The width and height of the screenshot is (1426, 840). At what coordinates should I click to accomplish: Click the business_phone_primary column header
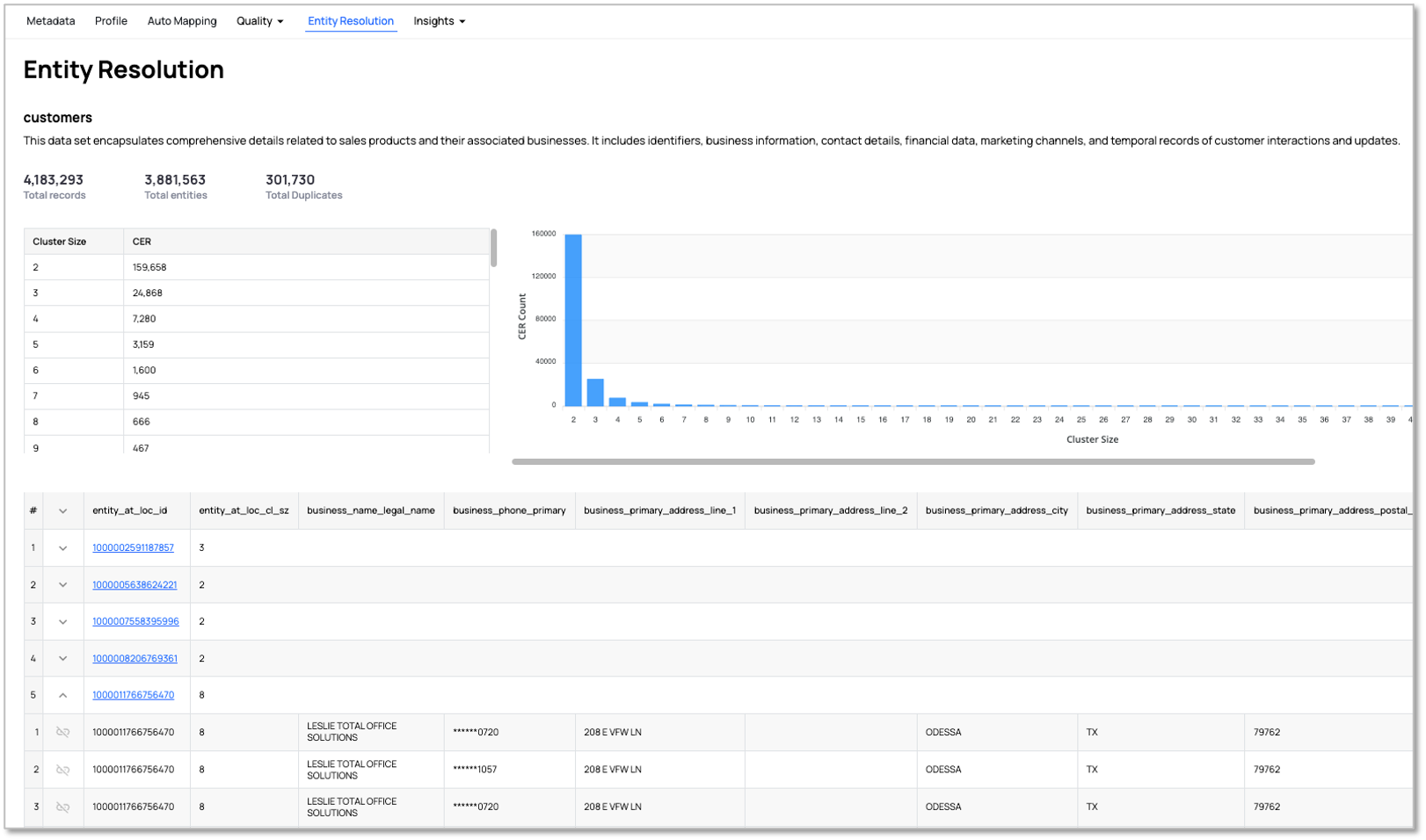[x=509, y=511]
